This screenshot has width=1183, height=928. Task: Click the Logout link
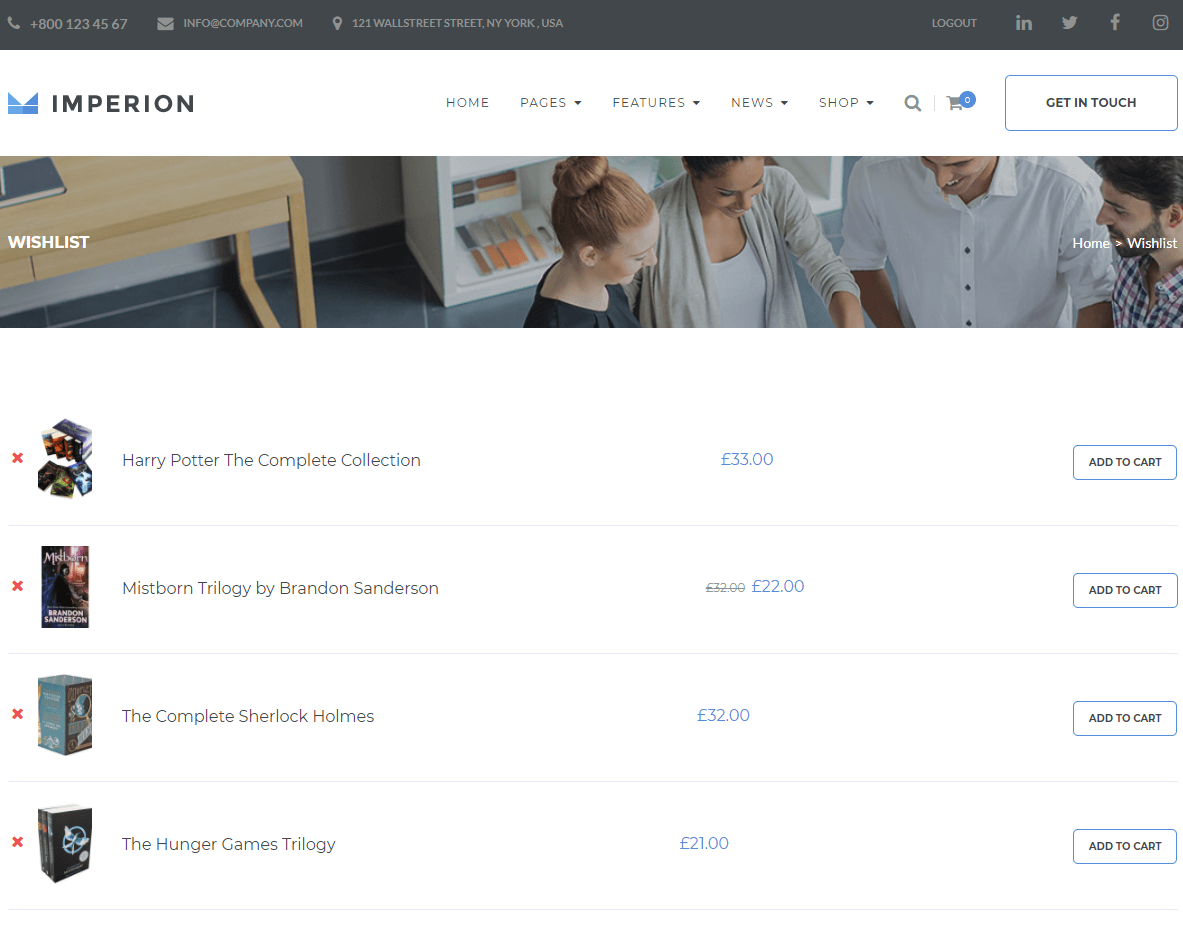[x=954, y=23]
